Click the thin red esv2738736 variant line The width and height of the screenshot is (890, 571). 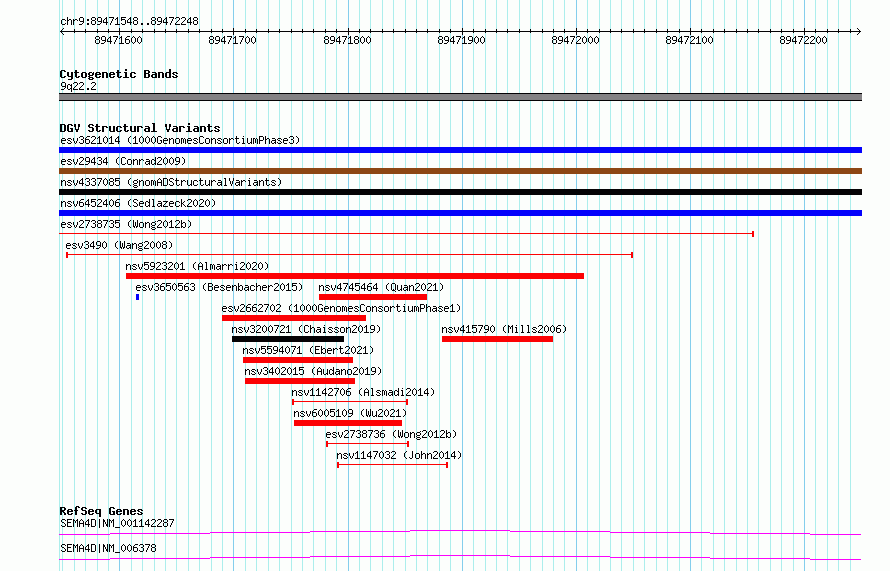pos(368,444)
